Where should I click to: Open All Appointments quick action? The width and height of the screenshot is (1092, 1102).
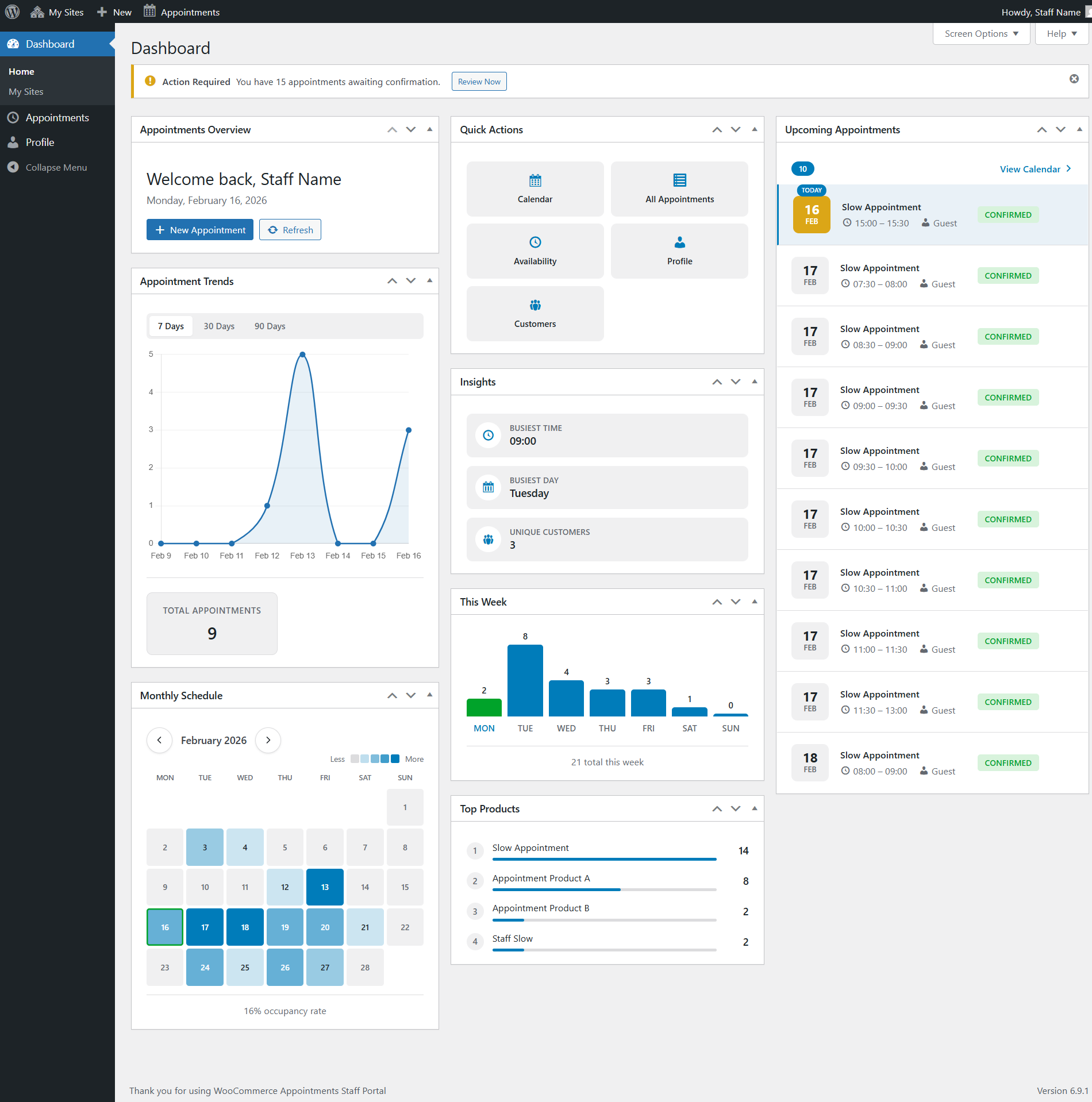[679, 189]
